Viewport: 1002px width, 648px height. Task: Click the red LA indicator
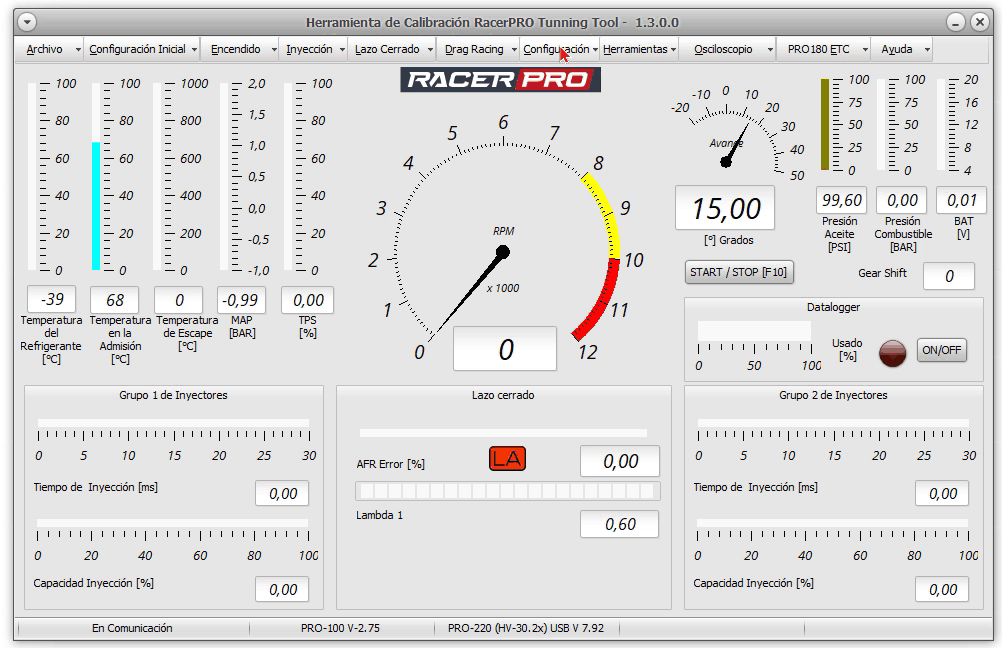[507, 458]
